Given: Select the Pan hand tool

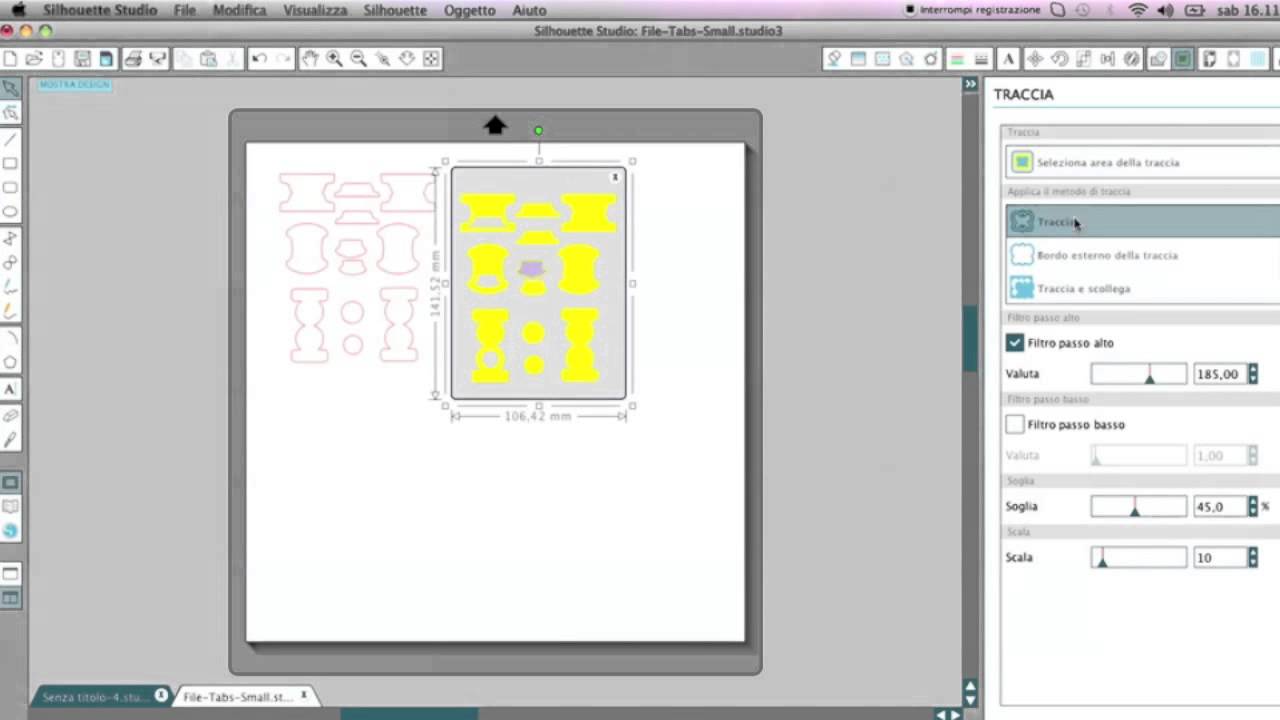Looking at the screenshot, I should click(x=310, y=59).
